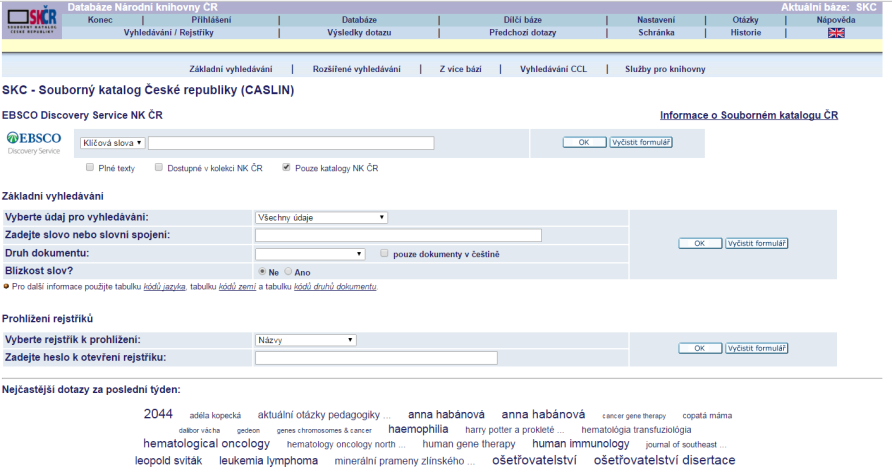
Task: Click the leukemia lymphoma query
Action: click(x=269, y=461)
